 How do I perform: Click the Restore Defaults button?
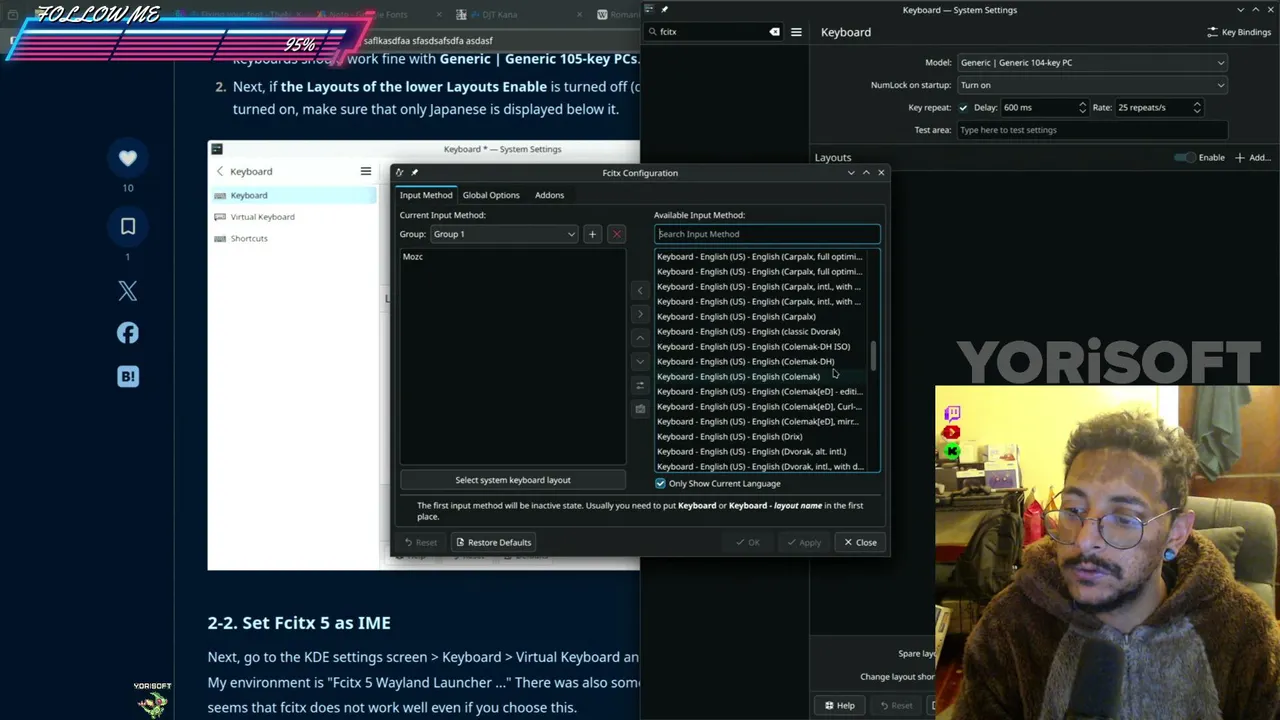493,543
